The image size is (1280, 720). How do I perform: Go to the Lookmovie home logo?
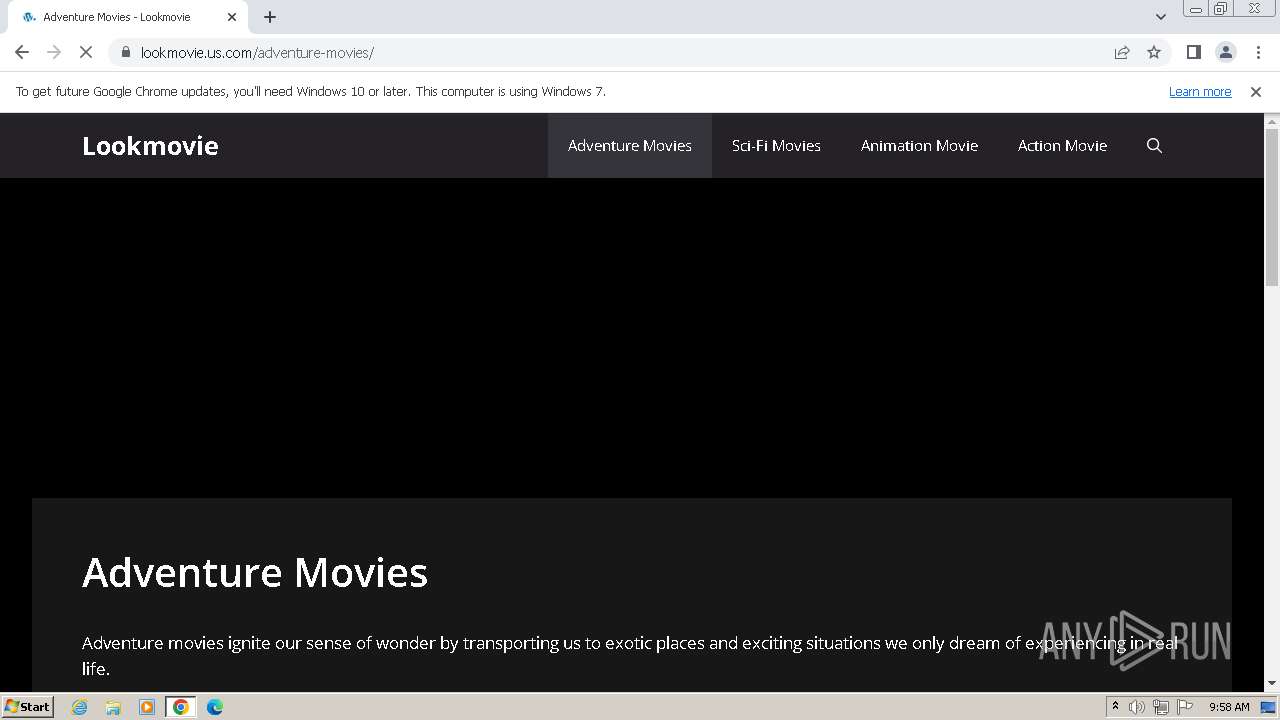pos(150,146)
